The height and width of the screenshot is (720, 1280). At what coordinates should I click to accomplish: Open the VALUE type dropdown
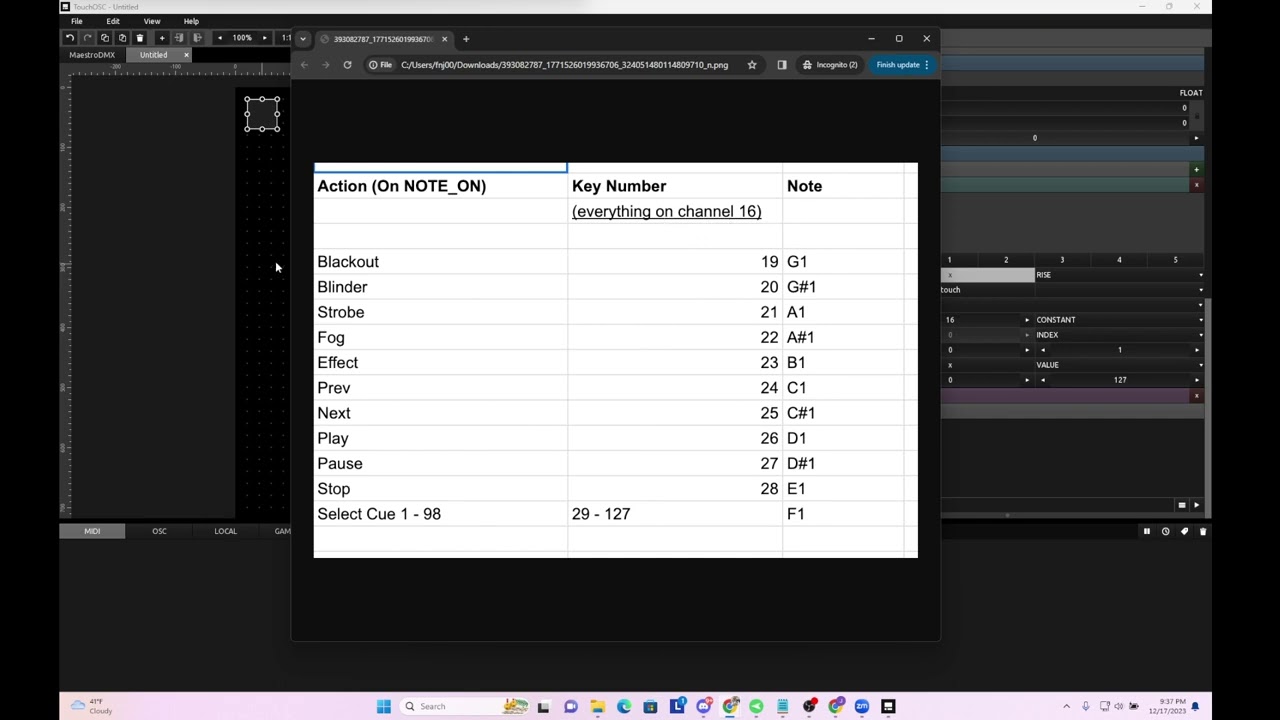[x=1119, y=365]
